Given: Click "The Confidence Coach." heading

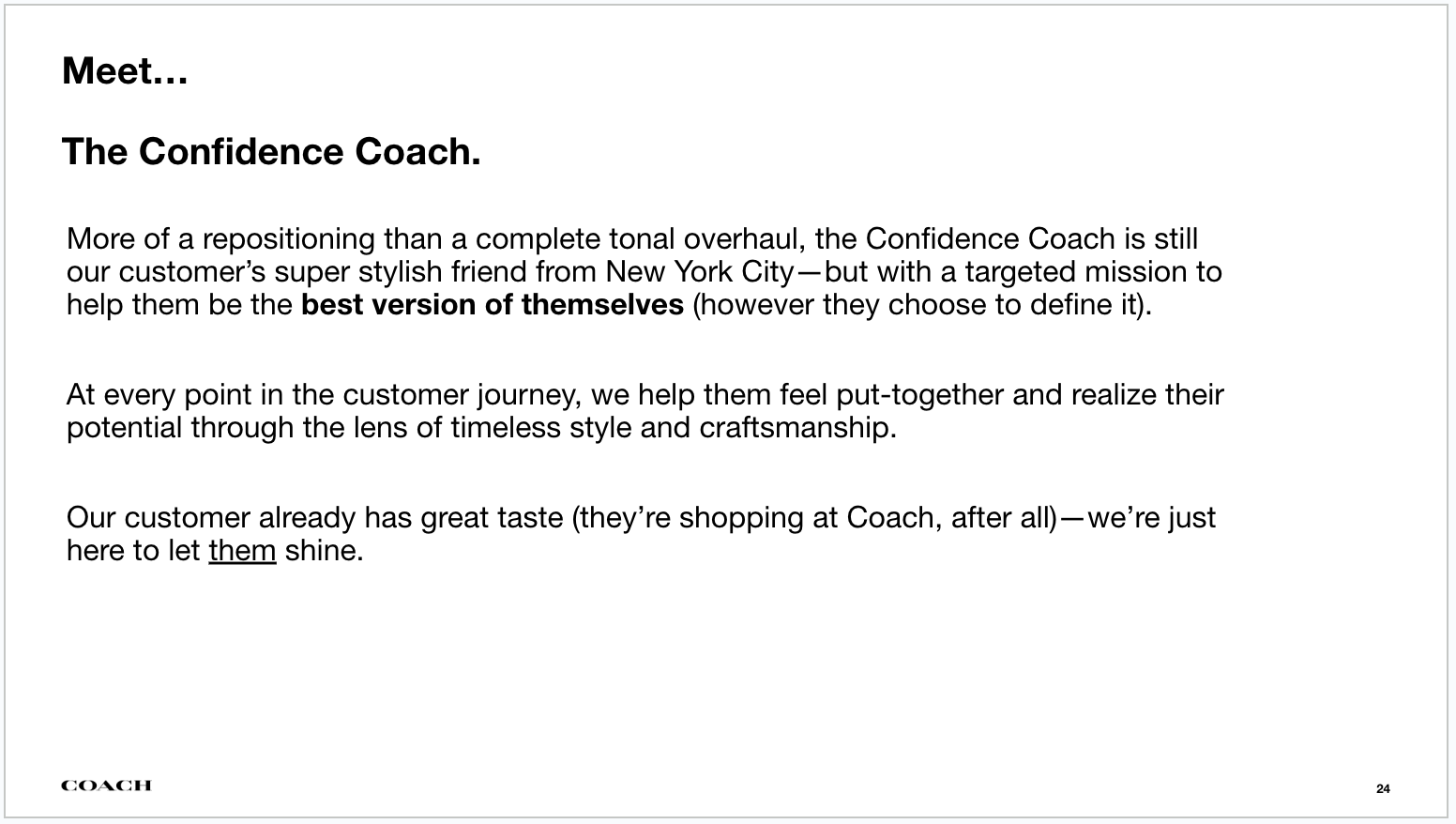Looking at the screenshot, I should click(x=271, y=152).
